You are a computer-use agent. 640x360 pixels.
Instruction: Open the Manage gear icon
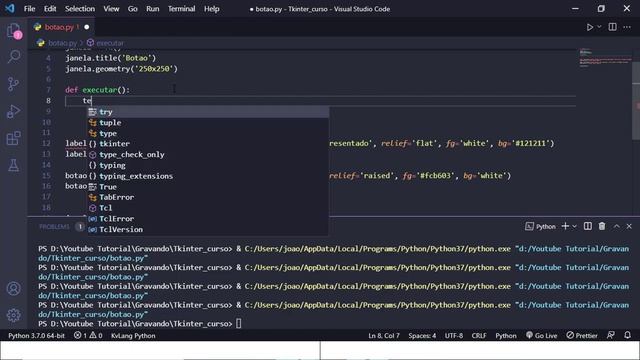coord(13,315)
